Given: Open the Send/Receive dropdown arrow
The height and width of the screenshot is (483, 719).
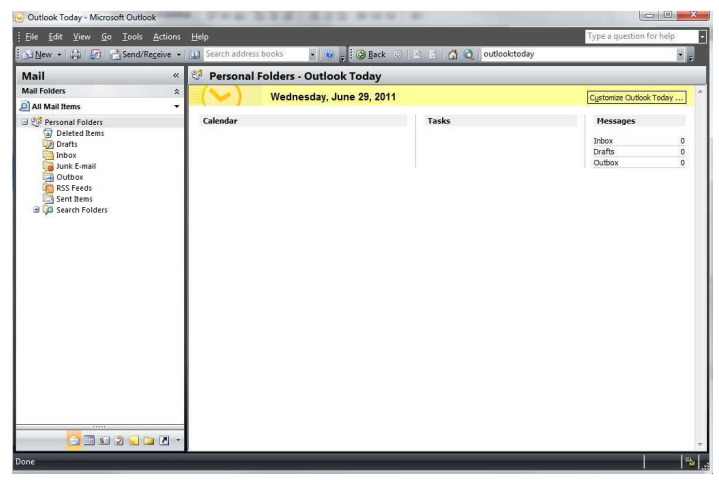Looking at the screenshot, I should [x=179, y=55].
